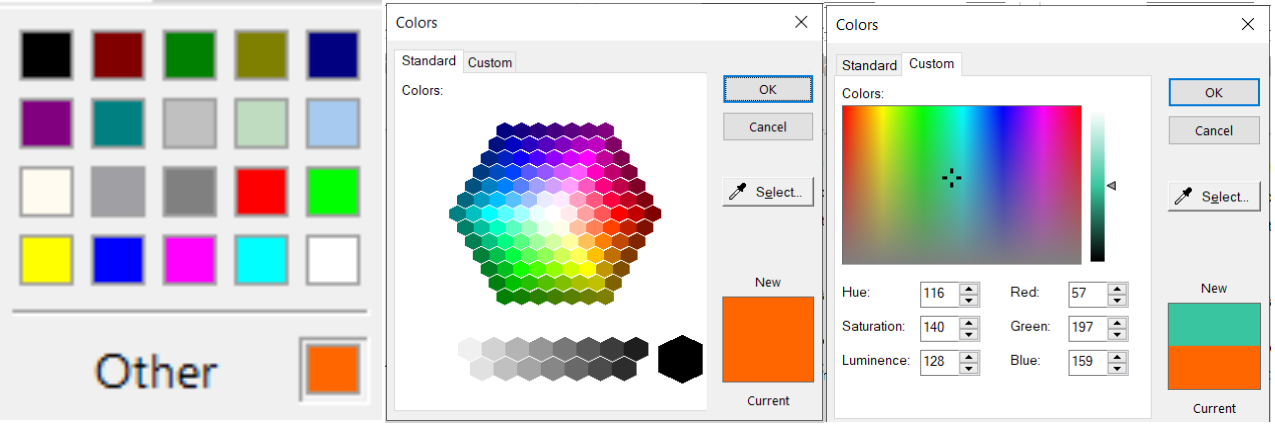Pick the pure blue swatch
Image resolution: width=1275 pixels, height=448 pixels.
click(x=118, y=260)
